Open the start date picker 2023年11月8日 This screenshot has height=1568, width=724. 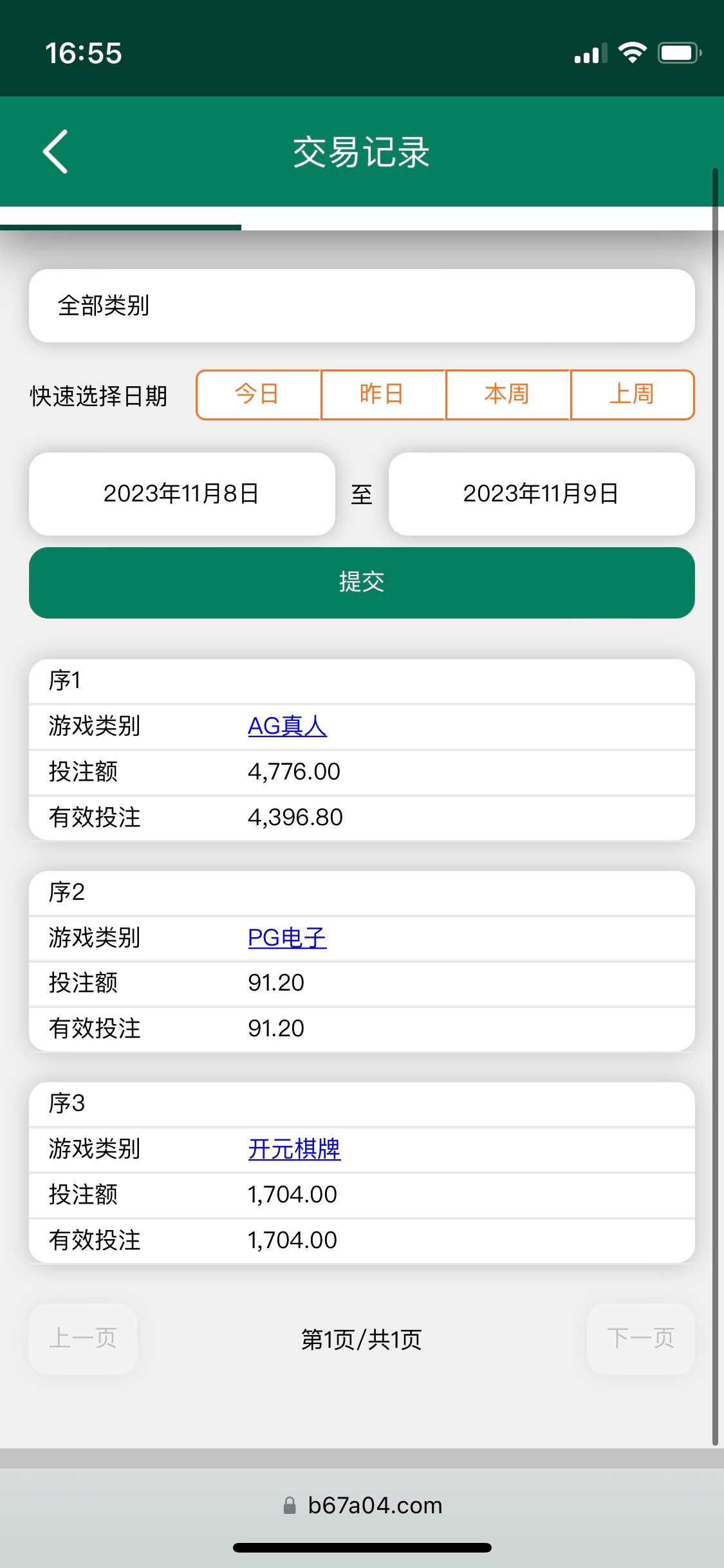[x=181, y=494]
